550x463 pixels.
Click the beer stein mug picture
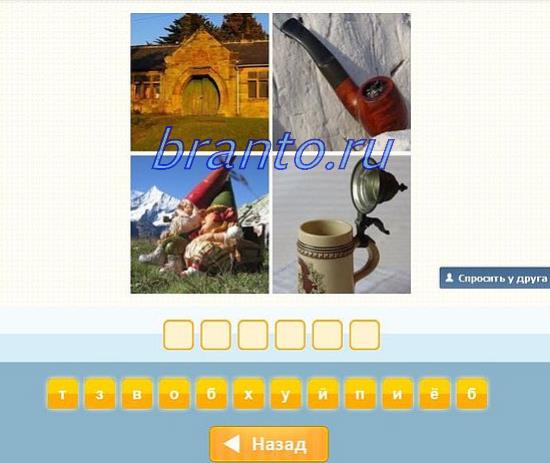pyautogui.click(x=342, y=224)
